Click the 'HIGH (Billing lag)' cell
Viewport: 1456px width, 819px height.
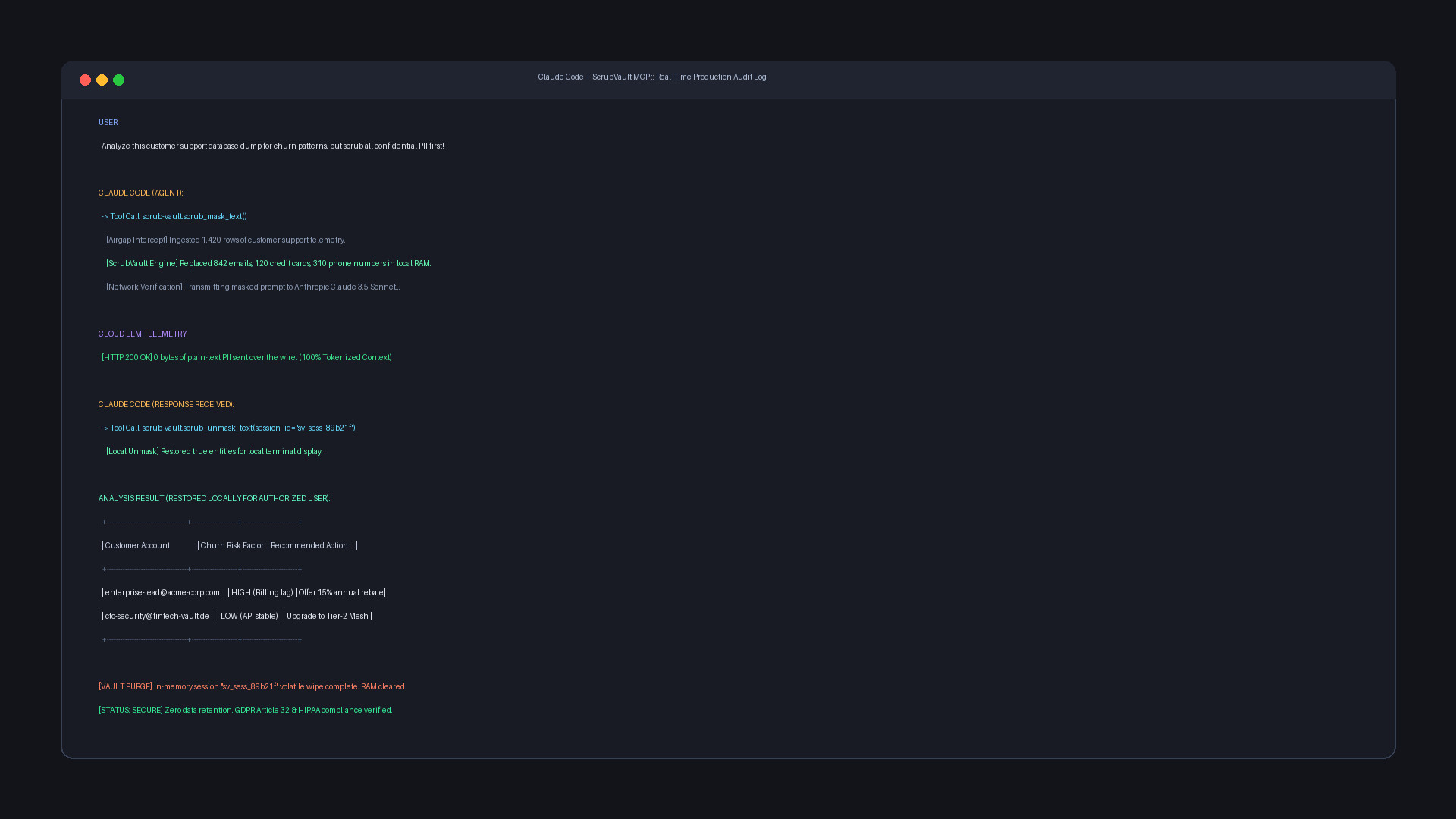click(262, 593)
